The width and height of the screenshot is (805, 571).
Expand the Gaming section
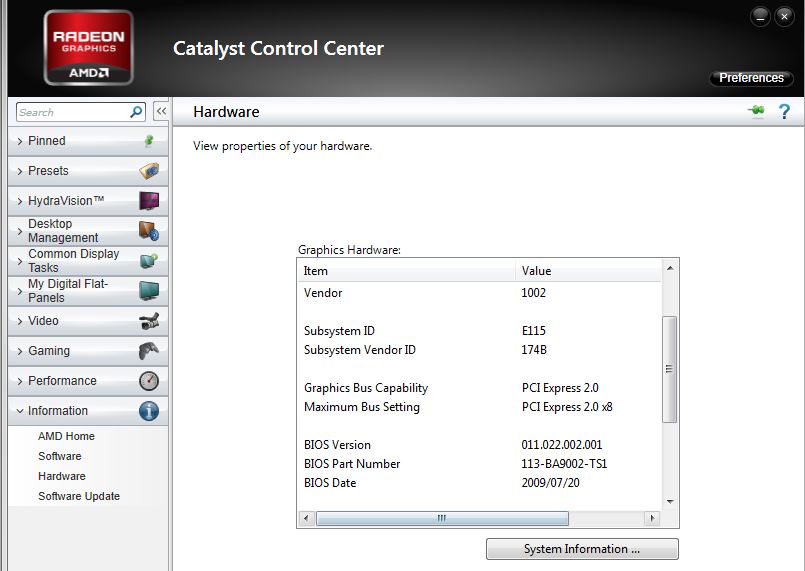(88, 351)
